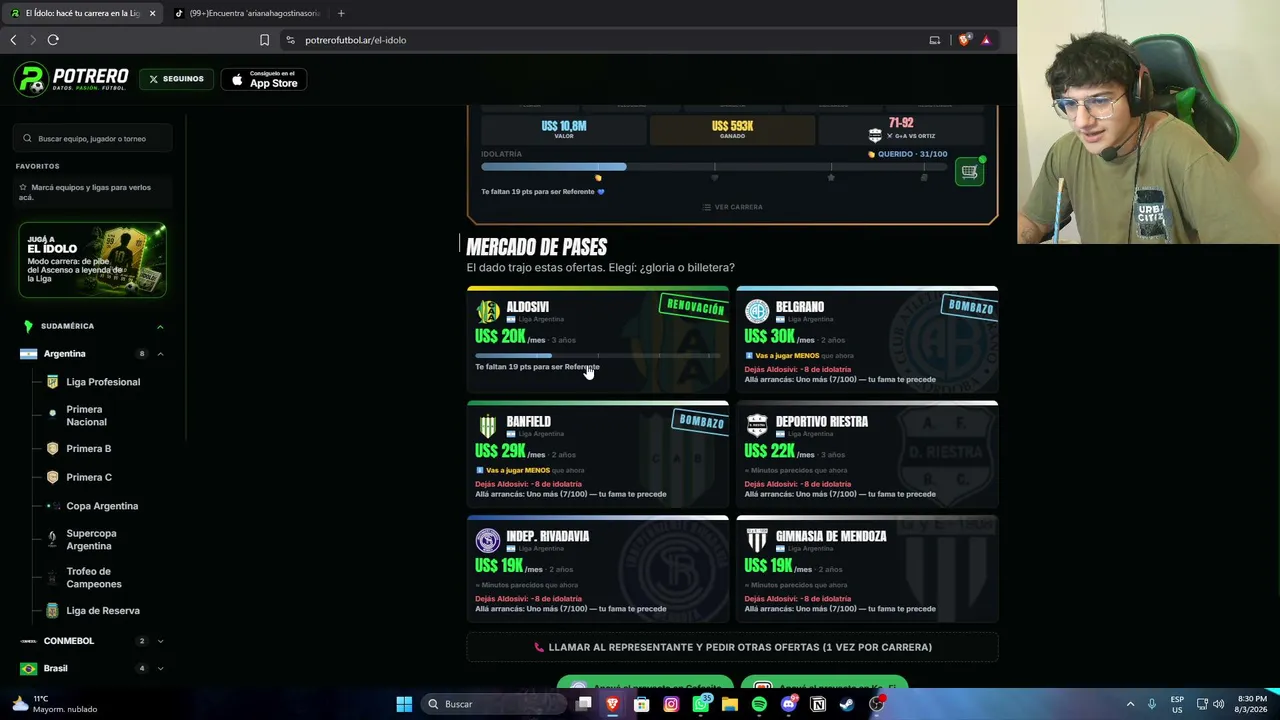This screenshot has height=720, width=1280.
Task: Open Notion from the taskbar
Action: click(818, 704)
